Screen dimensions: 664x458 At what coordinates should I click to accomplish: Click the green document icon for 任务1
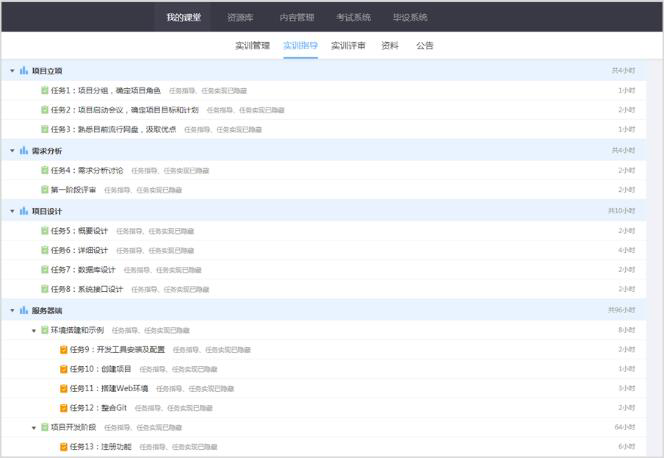pyautogui.click(x=45, y=91)
